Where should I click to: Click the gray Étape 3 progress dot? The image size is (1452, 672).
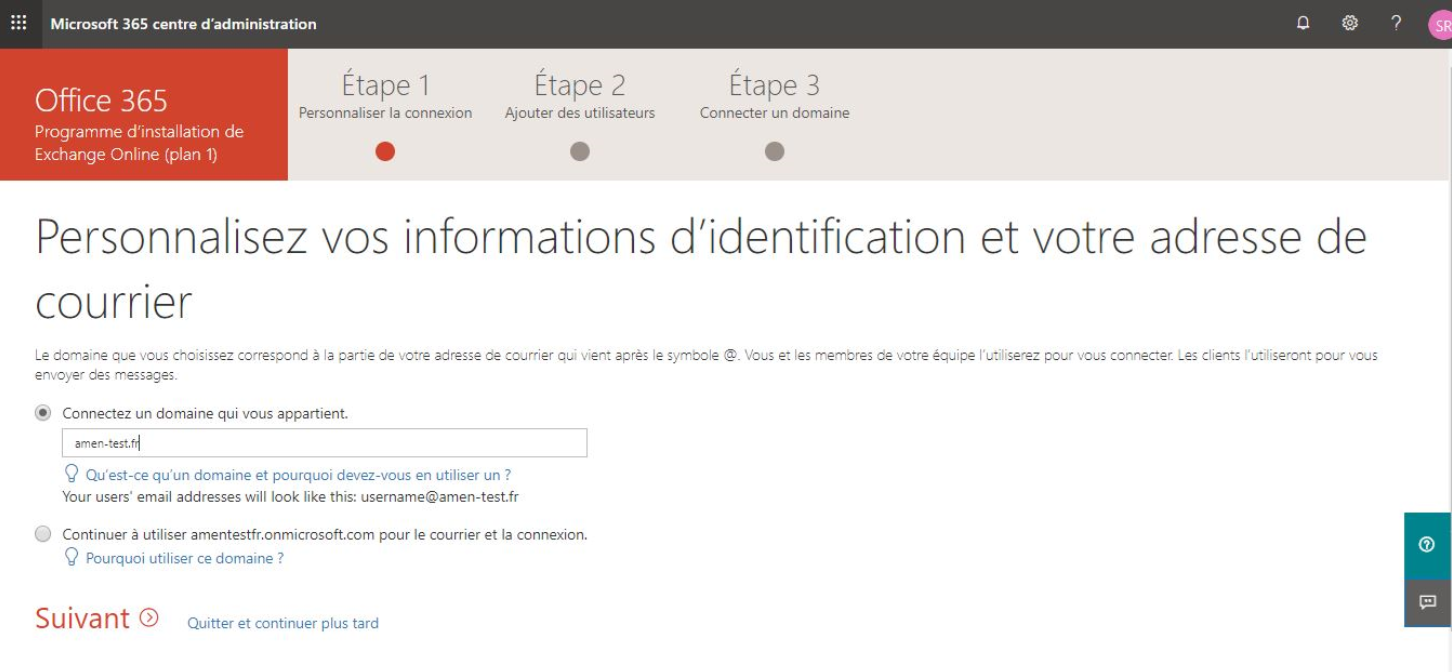point(775,151)
